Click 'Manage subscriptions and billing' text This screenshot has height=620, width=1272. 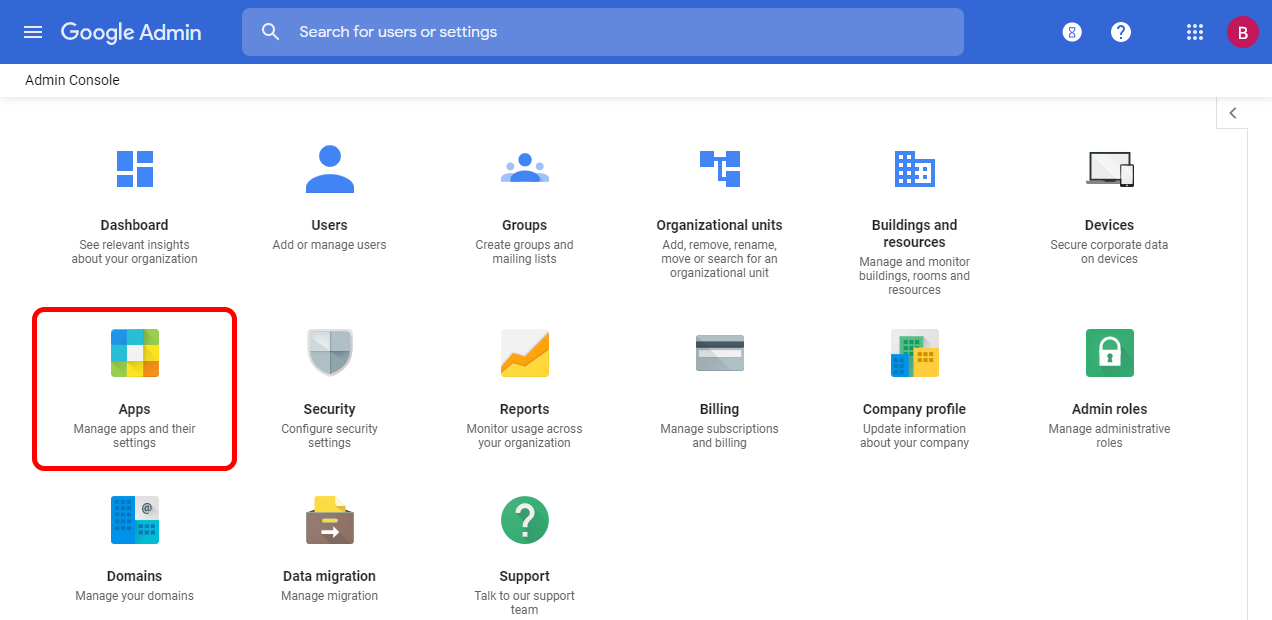click(x=720, y=436)
